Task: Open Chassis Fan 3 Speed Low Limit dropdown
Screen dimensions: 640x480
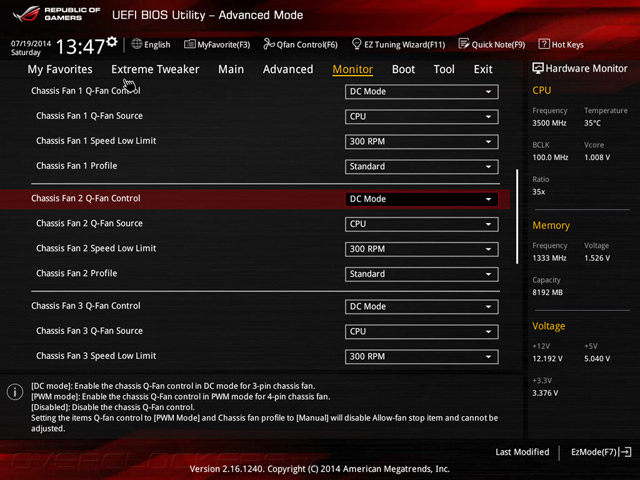Action: click(x=421, y=356)
